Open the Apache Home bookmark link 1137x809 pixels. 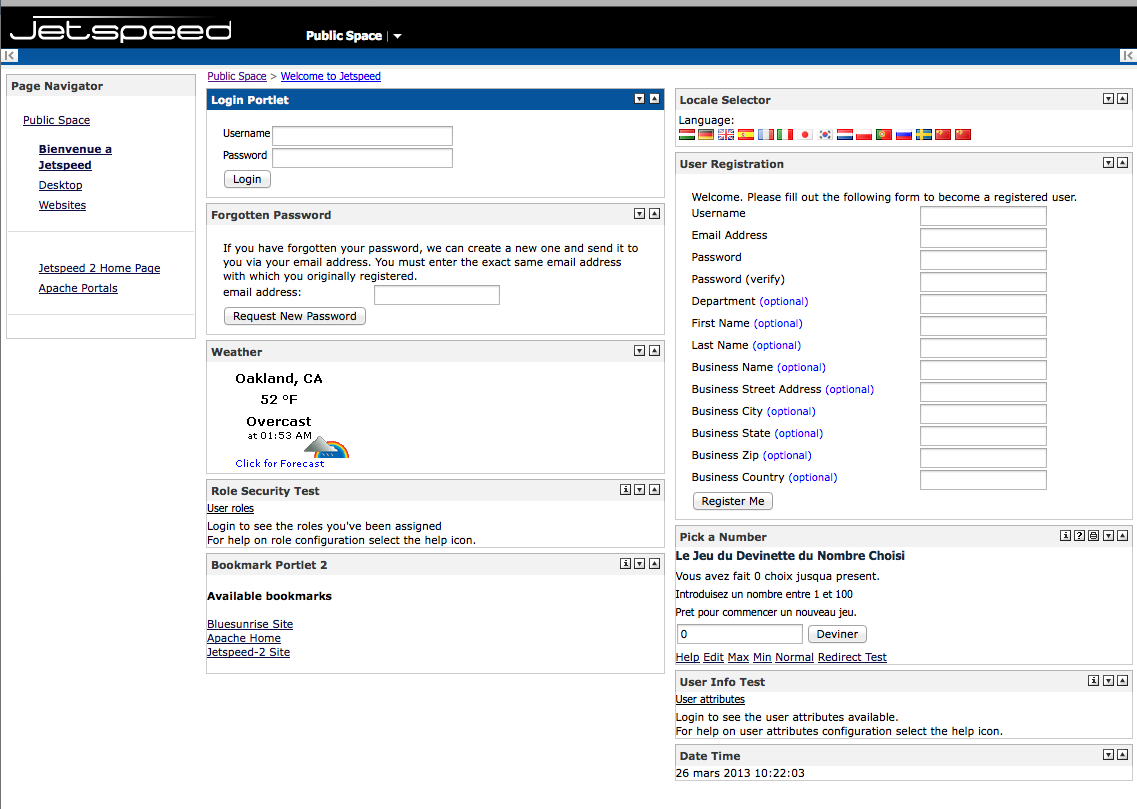point(244,638)
